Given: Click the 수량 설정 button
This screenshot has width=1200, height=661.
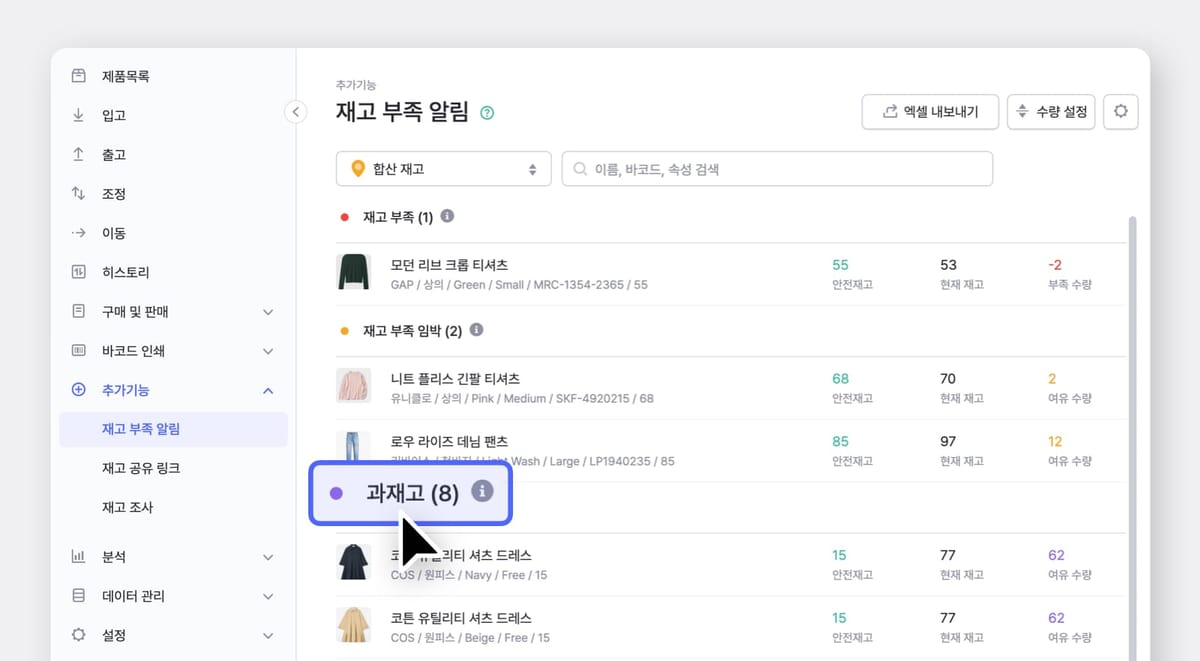Looking at the screenshot, I should pos(1052,112).
